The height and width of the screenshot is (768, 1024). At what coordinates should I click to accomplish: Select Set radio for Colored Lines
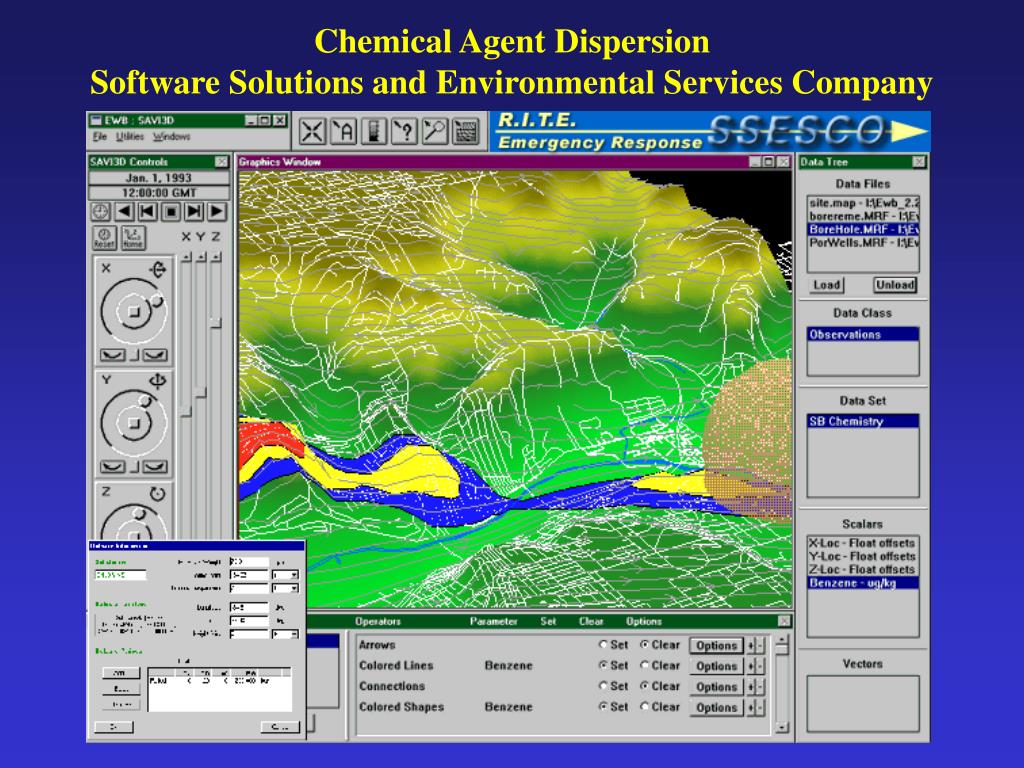click(x=603, y=665)
